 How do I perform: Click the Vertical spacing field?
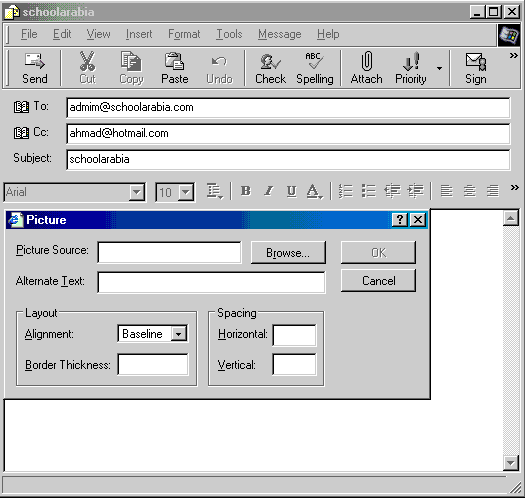pos(294,364)
